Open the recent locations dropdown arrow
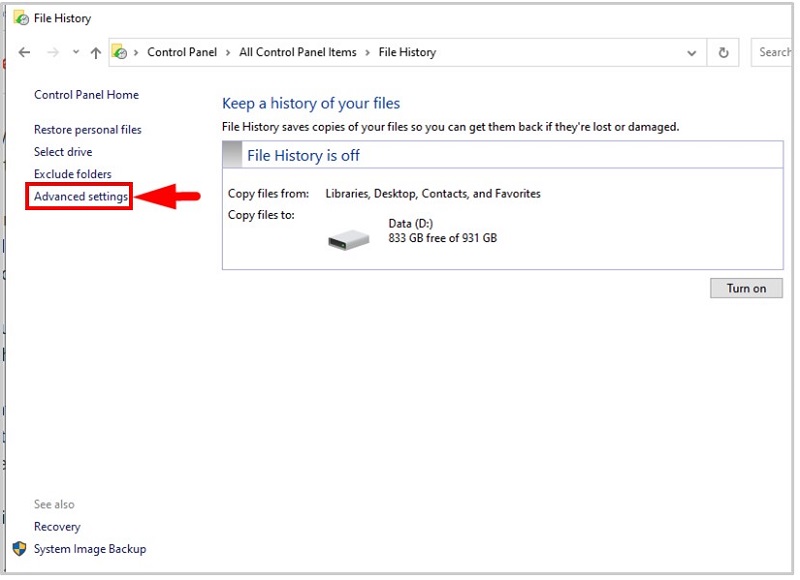This screenshot has height=580, width=800. (75, 53)
